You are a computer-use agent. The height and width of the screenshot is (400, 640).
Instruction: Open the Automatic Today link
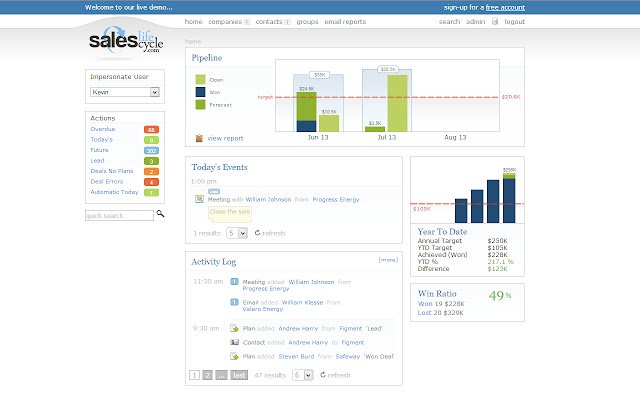114,192
